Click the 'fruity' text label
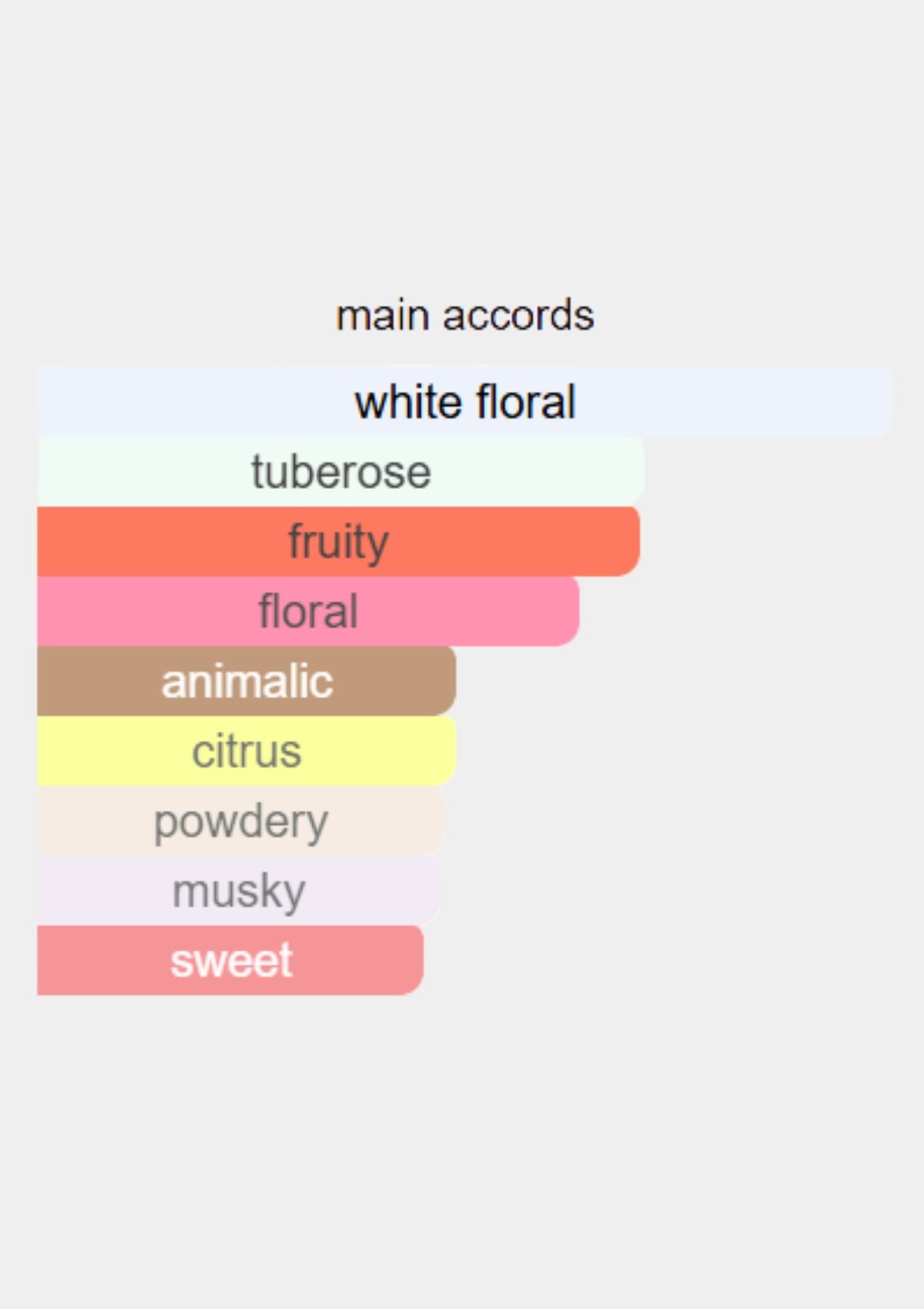 338,541
